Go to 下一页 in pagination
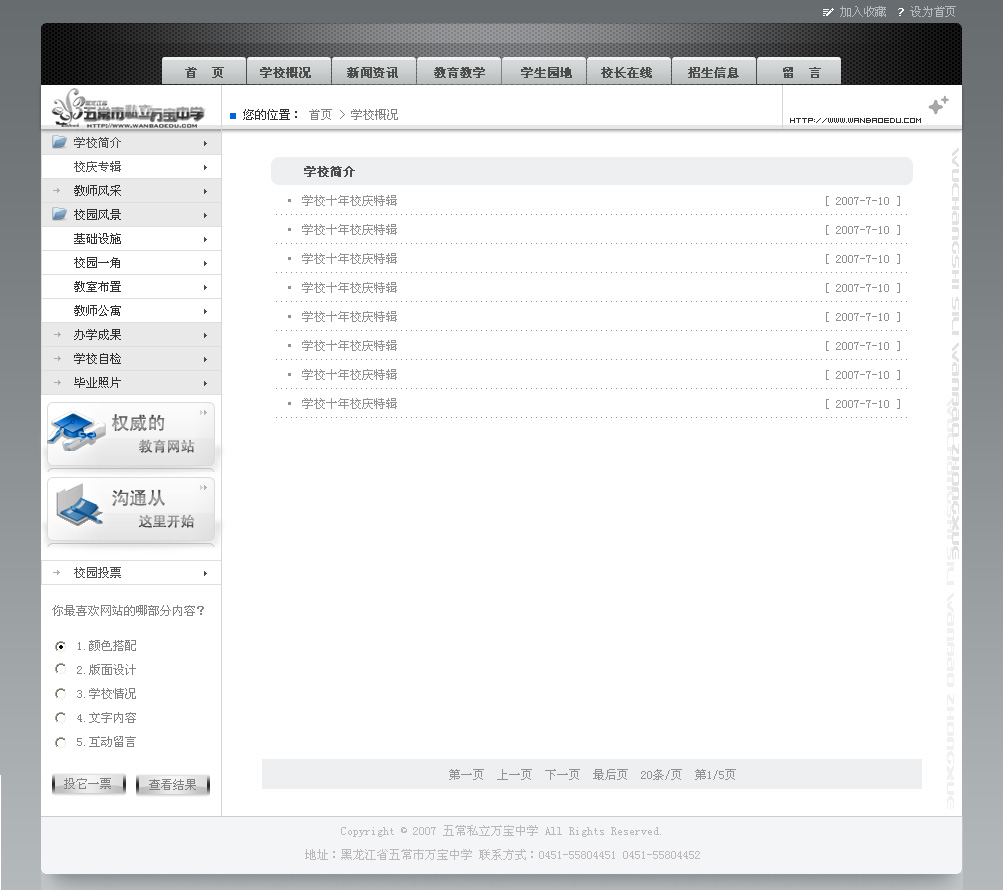The image size is (1003, 890). coord(562,775)
